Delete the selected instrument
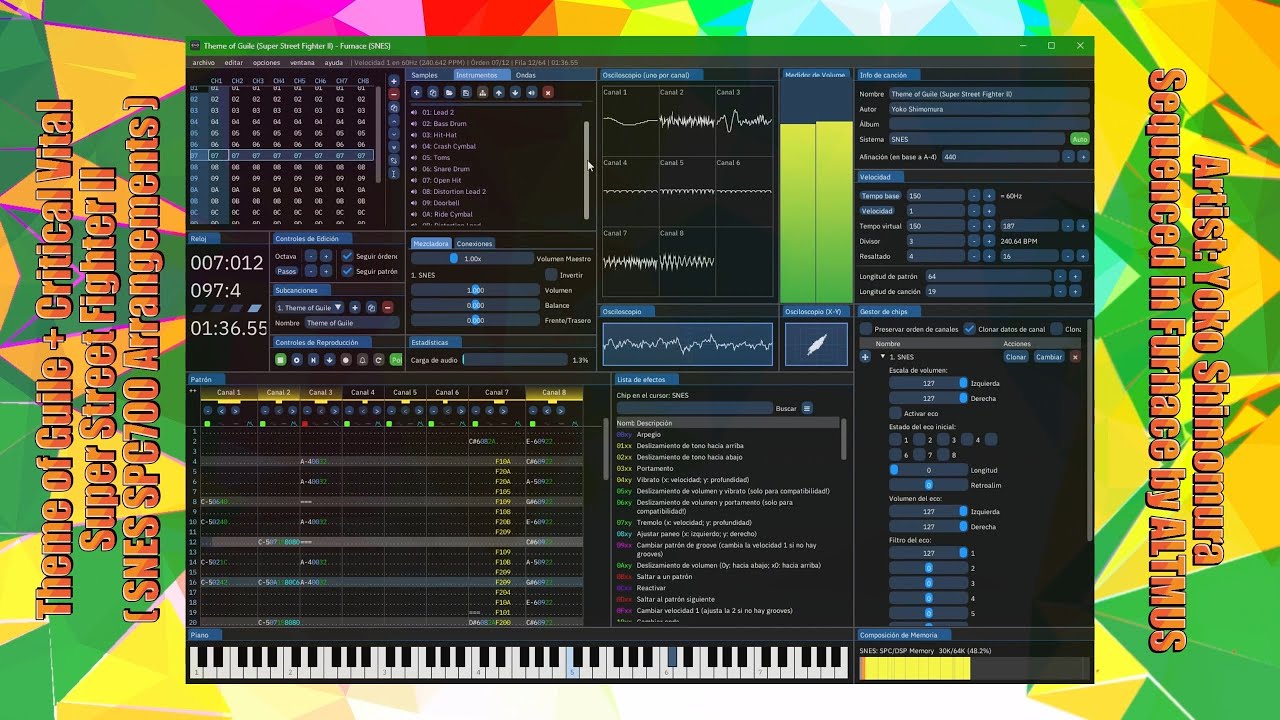Screen dimensions: 1280x720 (548, 92)
